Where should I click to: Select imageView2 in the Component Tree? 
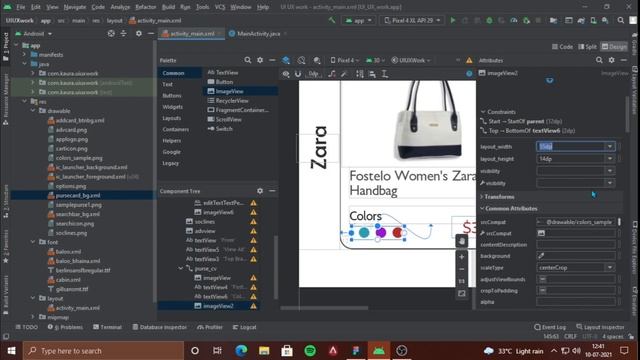(x=218, y=306)
